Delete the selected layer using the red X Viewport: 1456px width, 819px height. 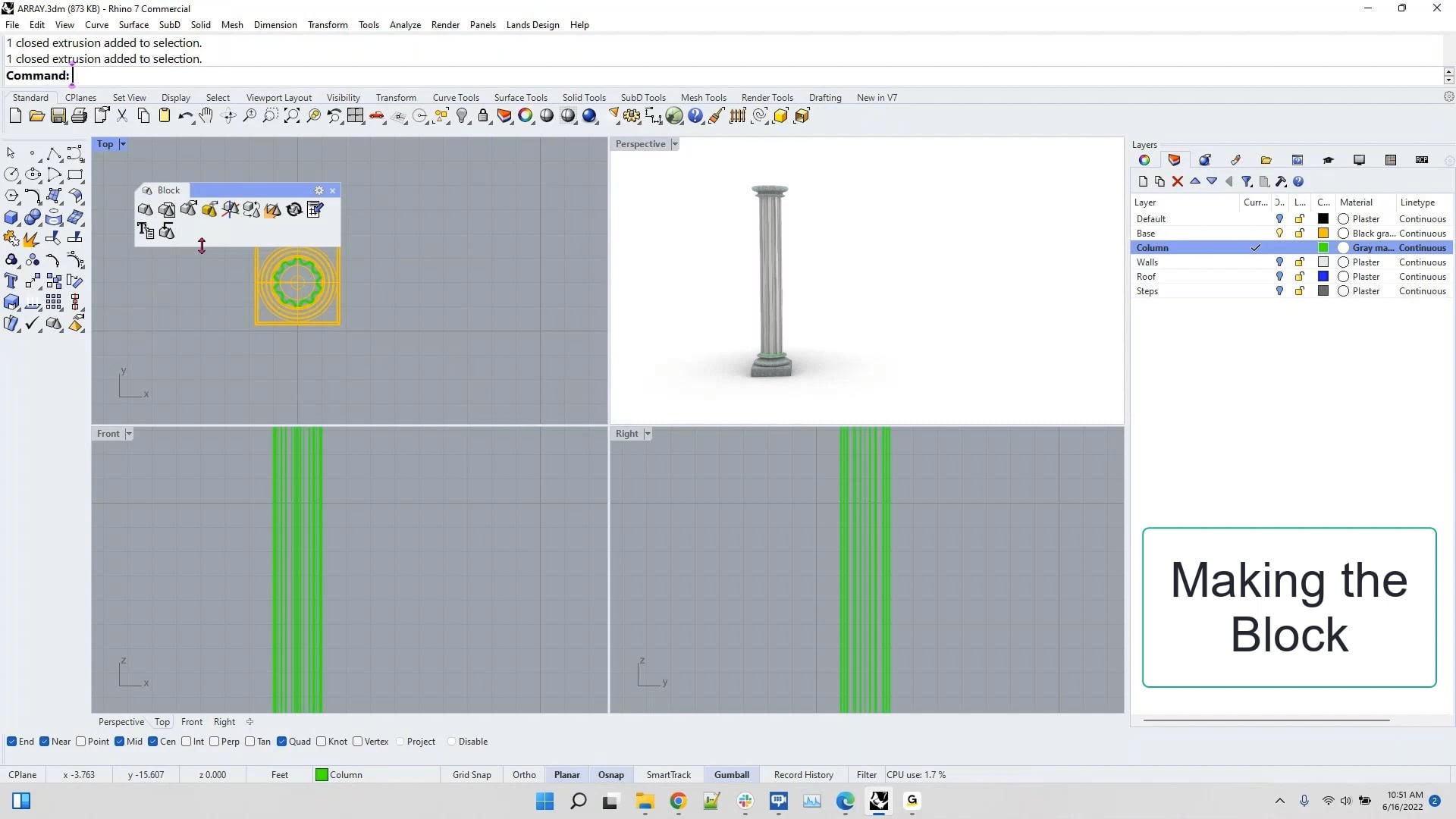coord(1178,181)
